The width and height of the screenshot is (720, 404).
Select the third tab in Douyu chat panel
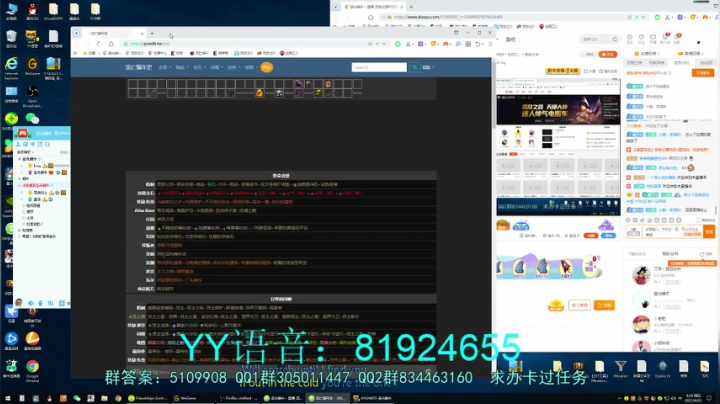681,62
